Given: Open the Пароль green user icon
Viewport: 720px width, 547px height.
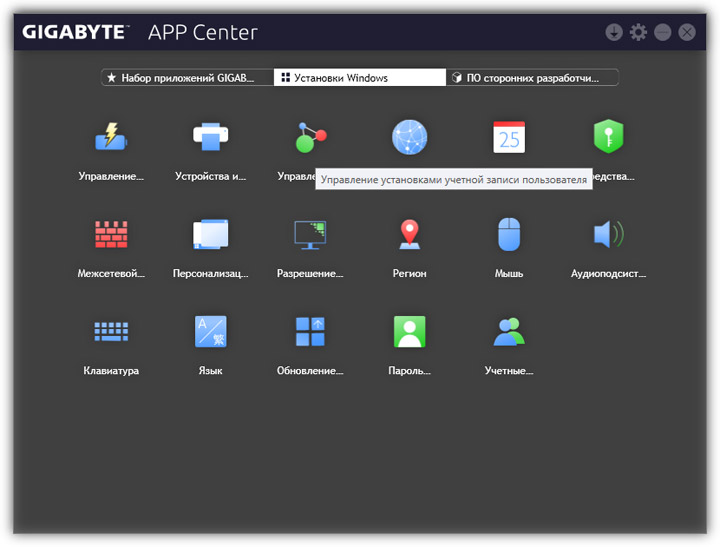Looking at the screenshot, I should [x=410, y=331].
